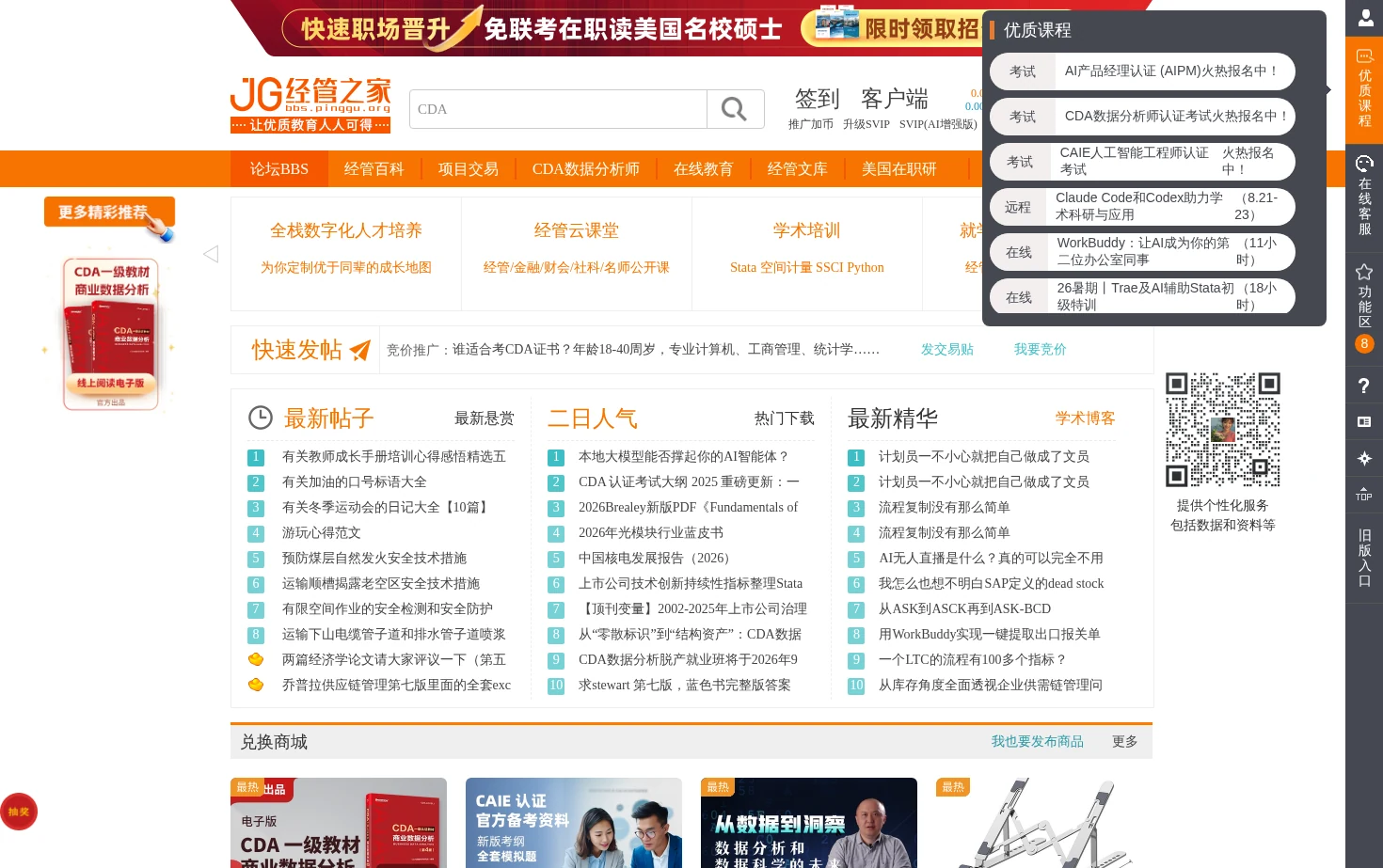Open the 经管百科 nav tab
This screenshot has width=1383, height=868.
374,169
